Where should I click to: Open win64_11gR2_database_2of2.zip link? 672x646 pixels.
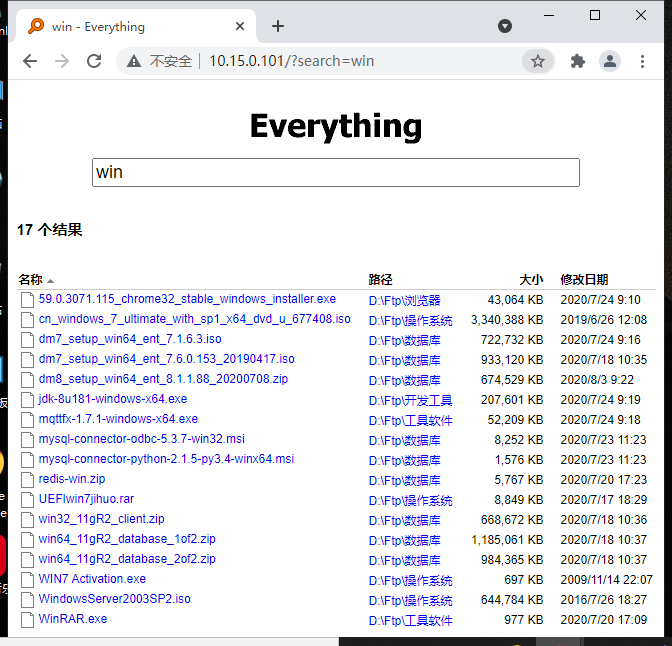click(x=127, y=559)
